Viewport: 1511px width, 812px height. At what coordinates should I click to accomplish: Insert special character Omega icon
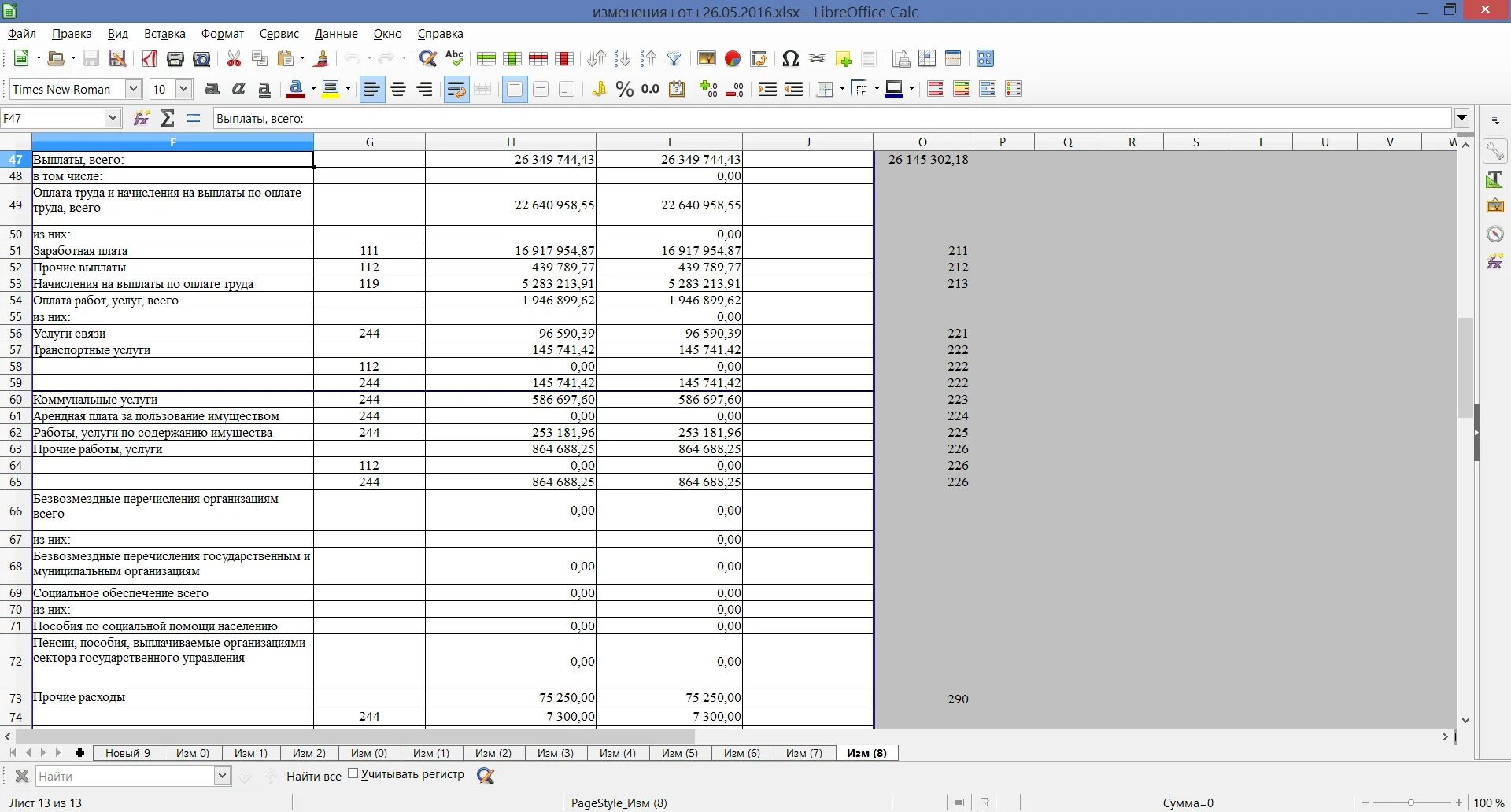pos(791,58)
